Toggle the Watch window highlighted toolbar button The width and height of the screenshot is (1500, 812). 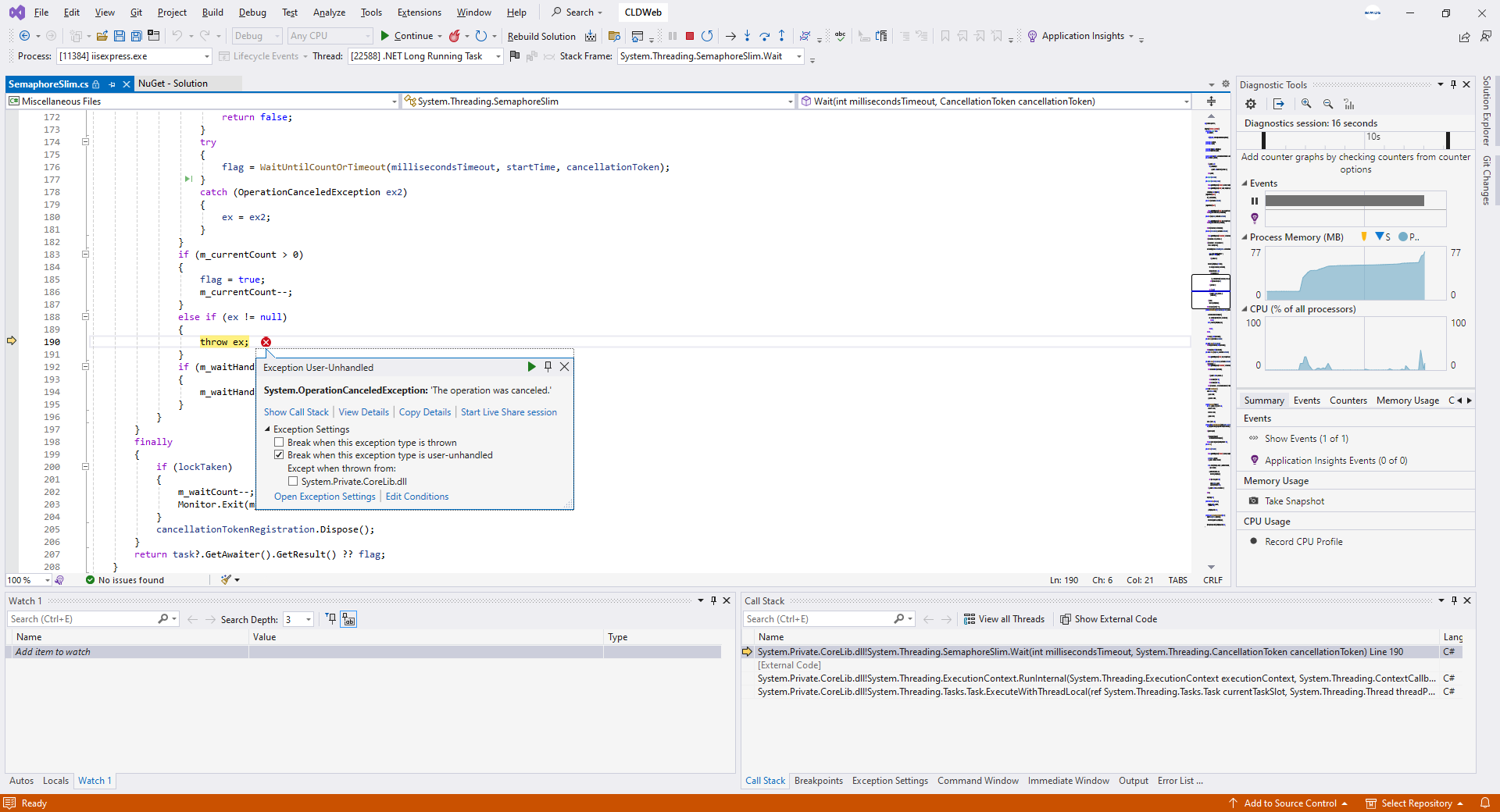coord(348,619)
